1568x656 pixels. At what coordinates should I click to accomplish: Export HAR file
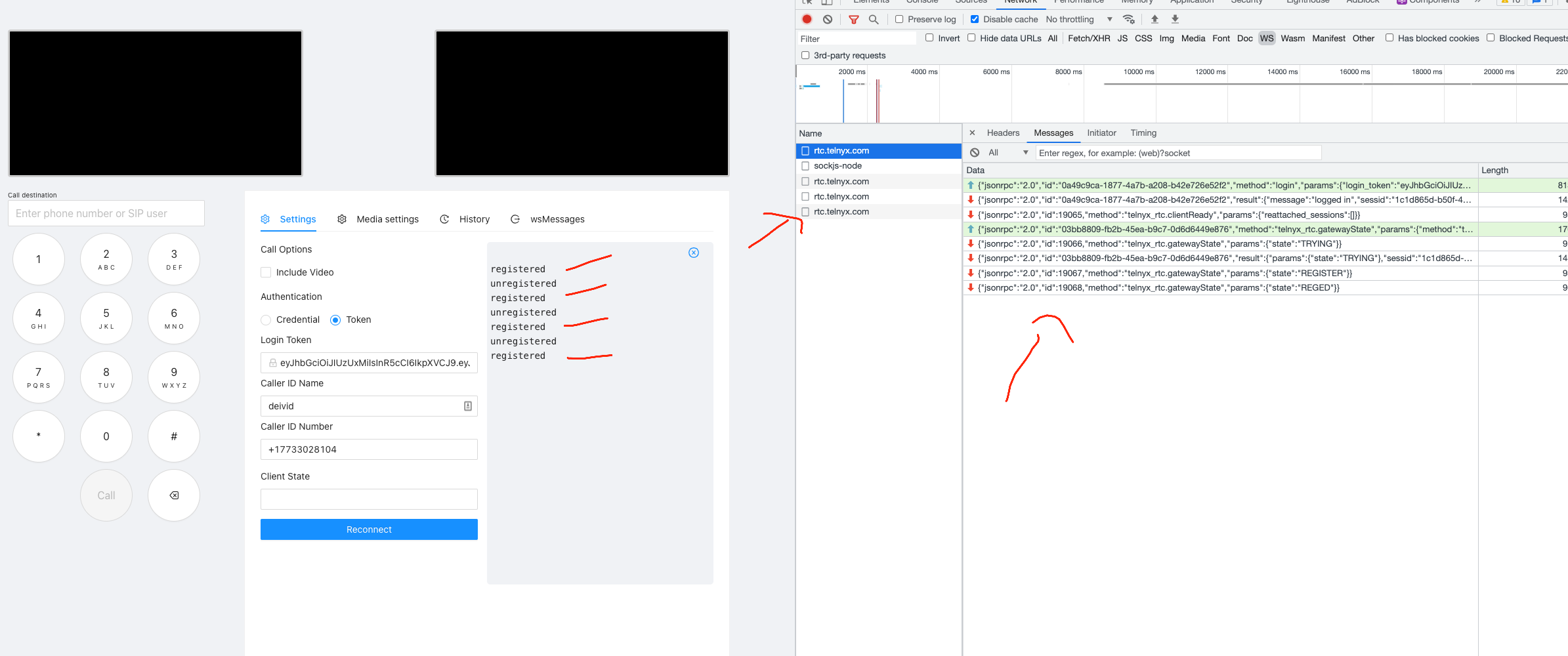pos(1174,19)
